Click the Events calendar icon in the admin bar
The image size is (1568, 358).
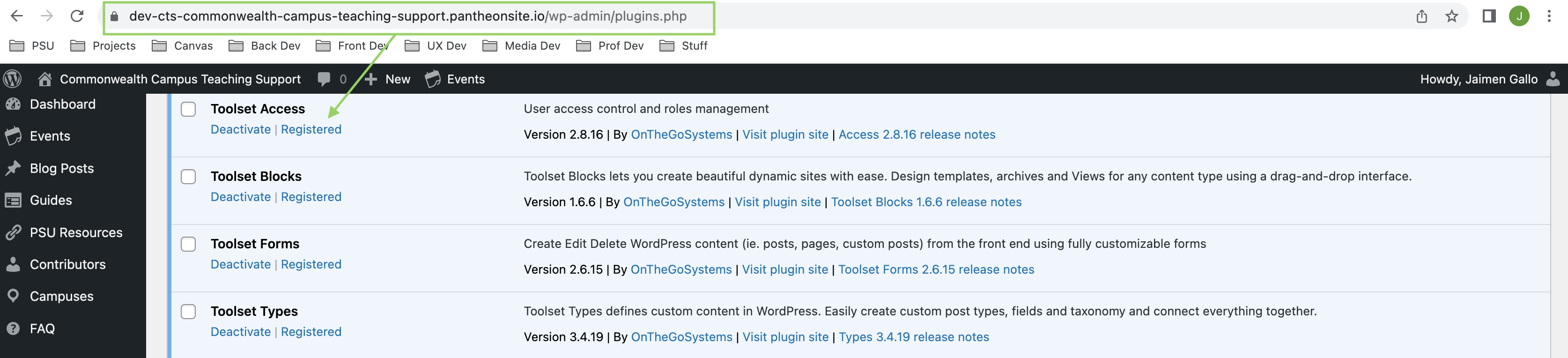pos(433,79)
